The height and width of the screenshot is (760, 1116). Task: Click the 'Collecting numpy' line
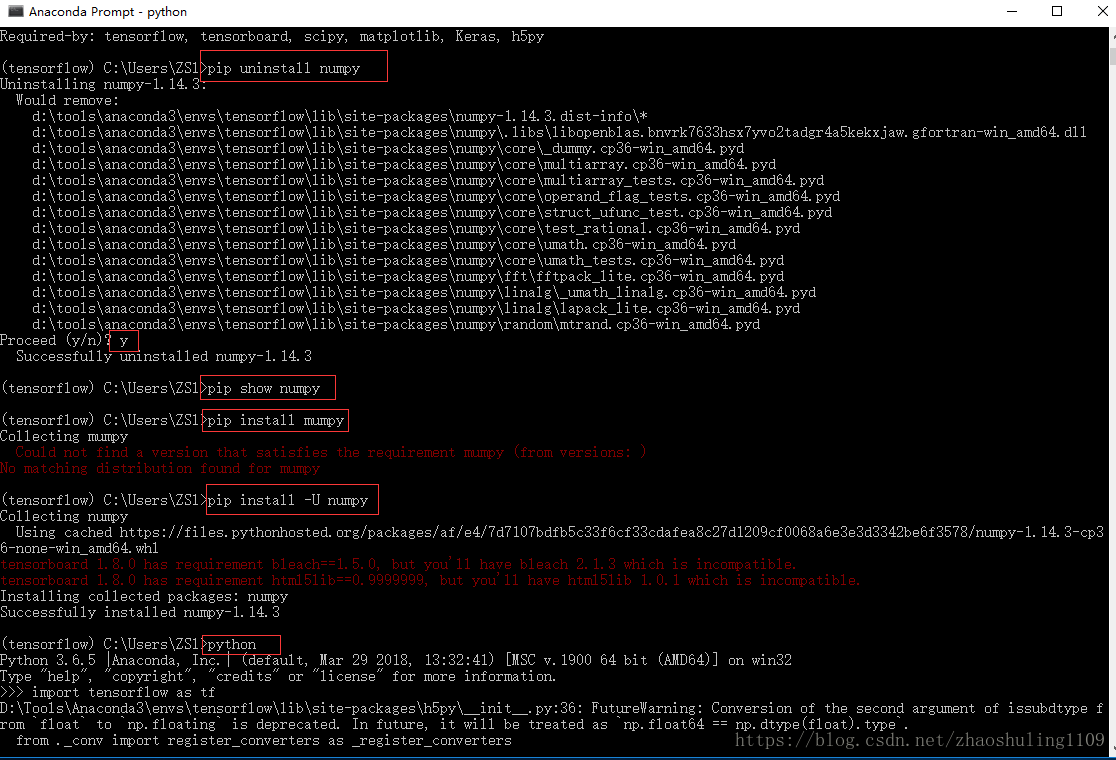(64, 517)
